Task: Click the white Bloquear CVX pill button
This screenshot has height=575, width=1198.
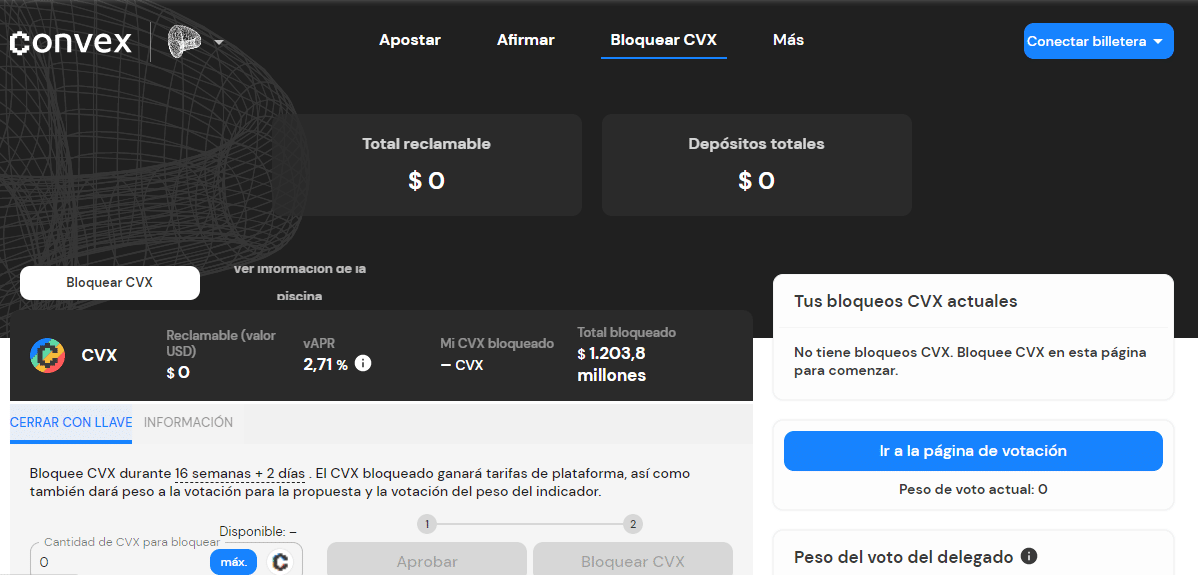Action: (x=110, y=283)
